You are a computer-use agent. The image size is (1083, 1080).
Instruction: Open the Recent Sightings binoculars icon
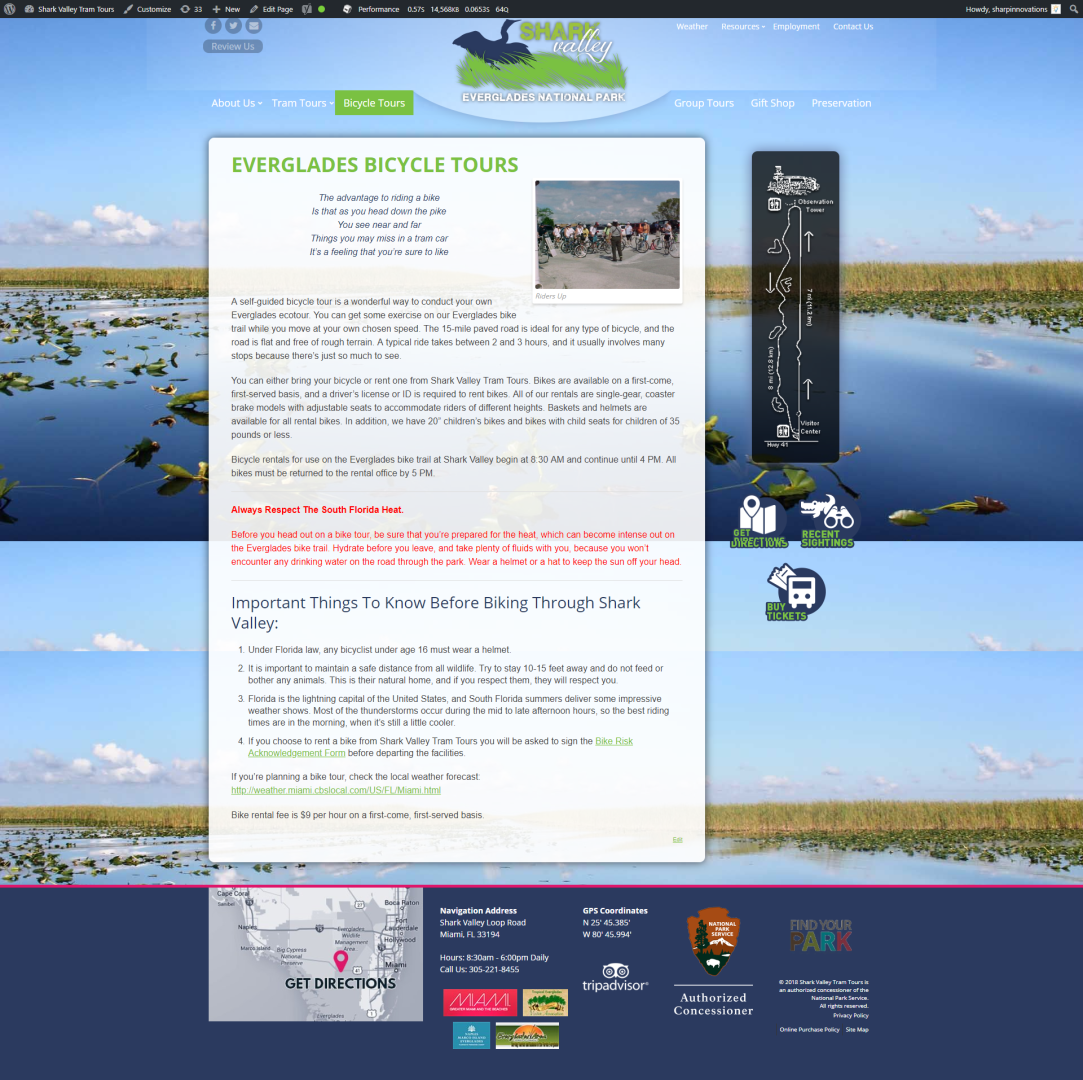click(827, 521)
